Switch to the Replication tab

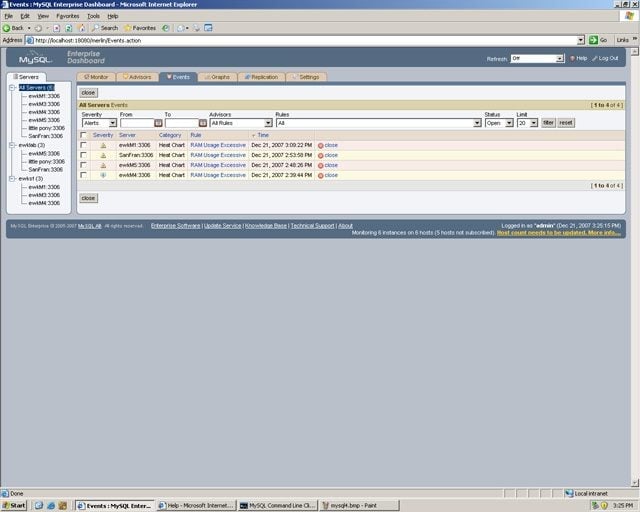(x=261, y=77)
